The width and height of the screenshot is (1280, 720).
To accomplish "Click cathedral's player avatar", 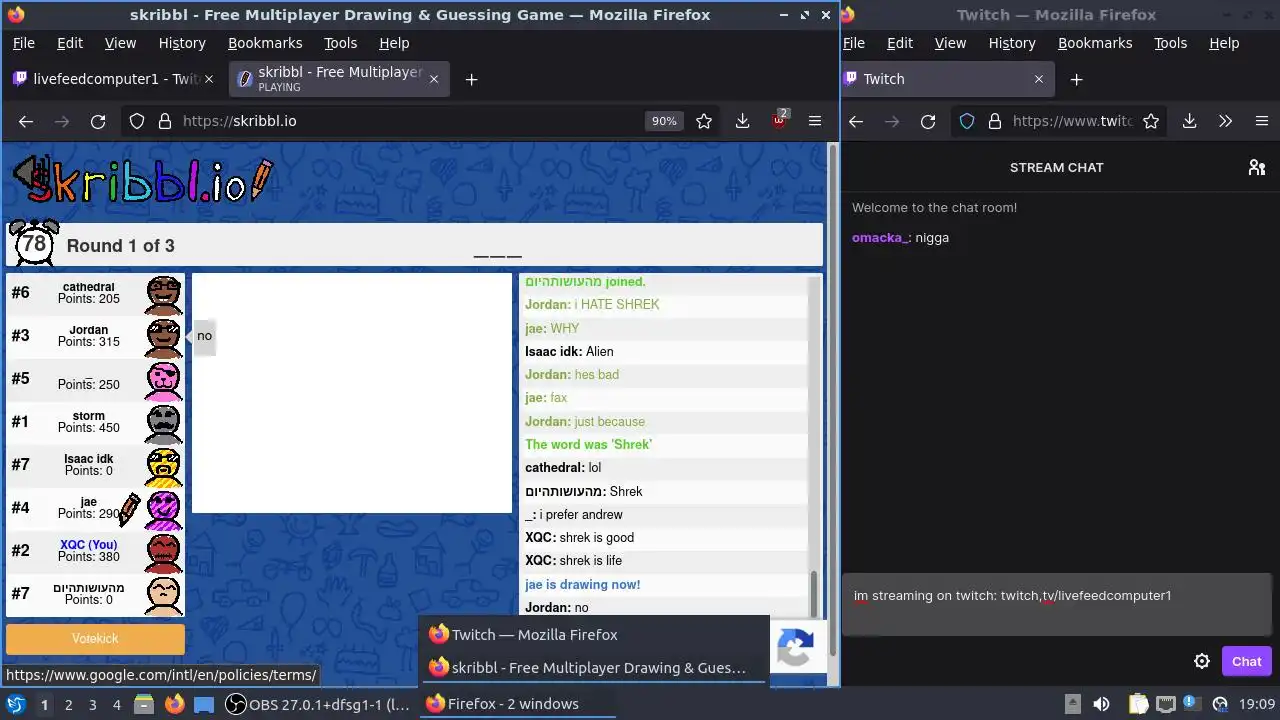I will [x=164, y=293].
